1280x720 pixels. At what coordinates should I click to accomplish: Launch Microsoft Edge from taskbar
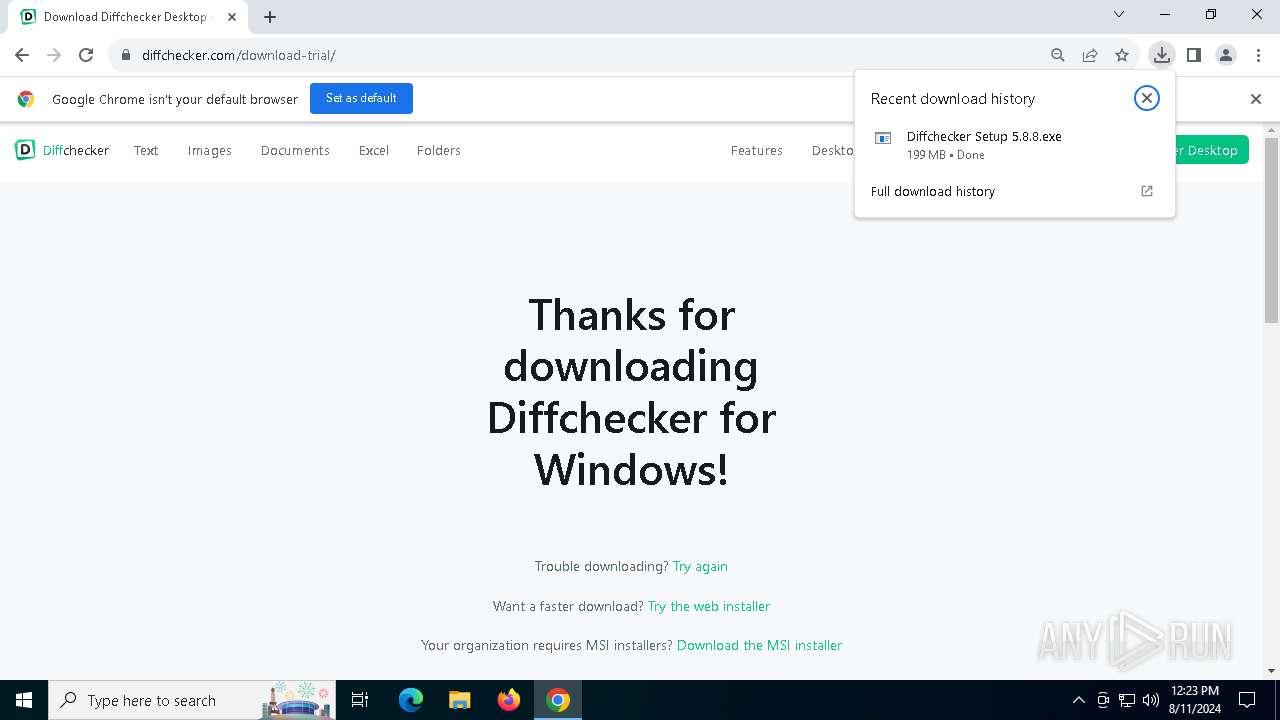click(411, 700)
